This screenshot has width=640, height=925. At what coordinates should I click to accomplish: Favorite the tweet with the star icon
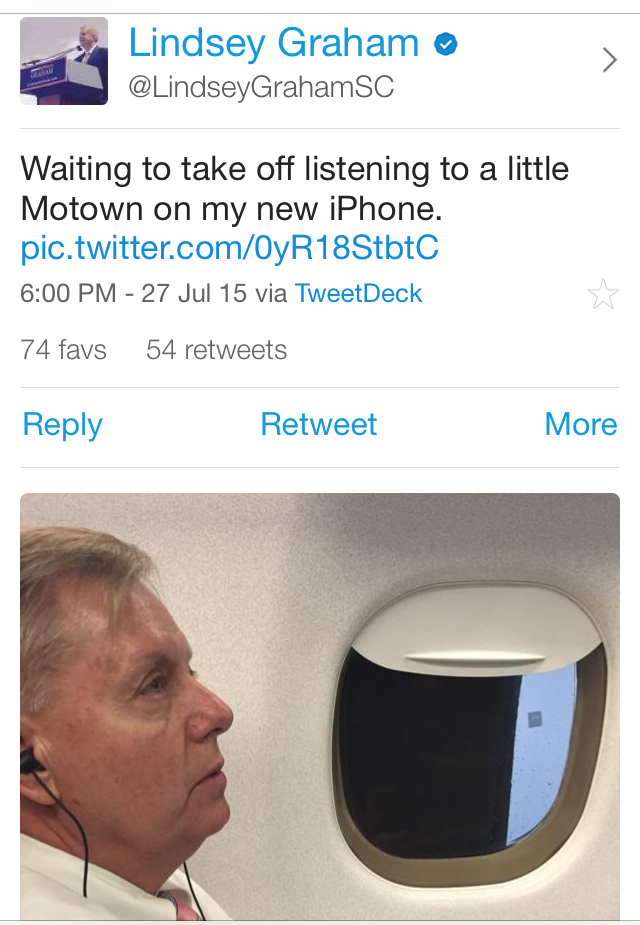(603, 295)
